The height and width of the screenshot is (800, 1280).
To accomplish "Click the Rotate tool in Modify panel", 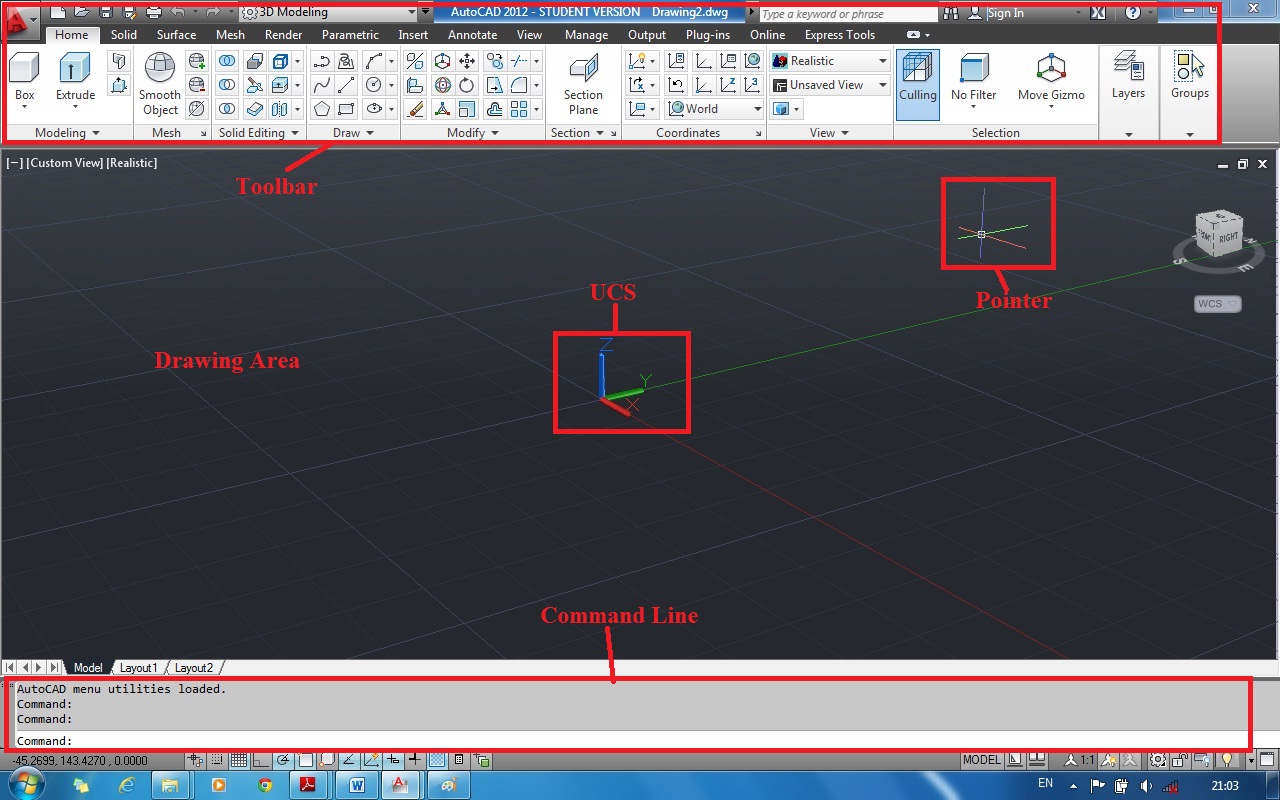I will click(x=467, y=85).
